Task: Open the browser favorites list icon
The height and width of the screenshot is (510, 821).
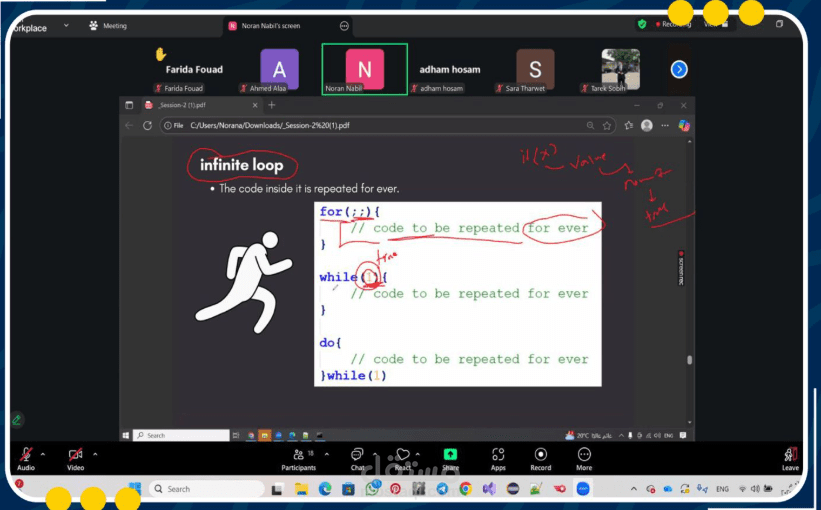Action: 629,126
